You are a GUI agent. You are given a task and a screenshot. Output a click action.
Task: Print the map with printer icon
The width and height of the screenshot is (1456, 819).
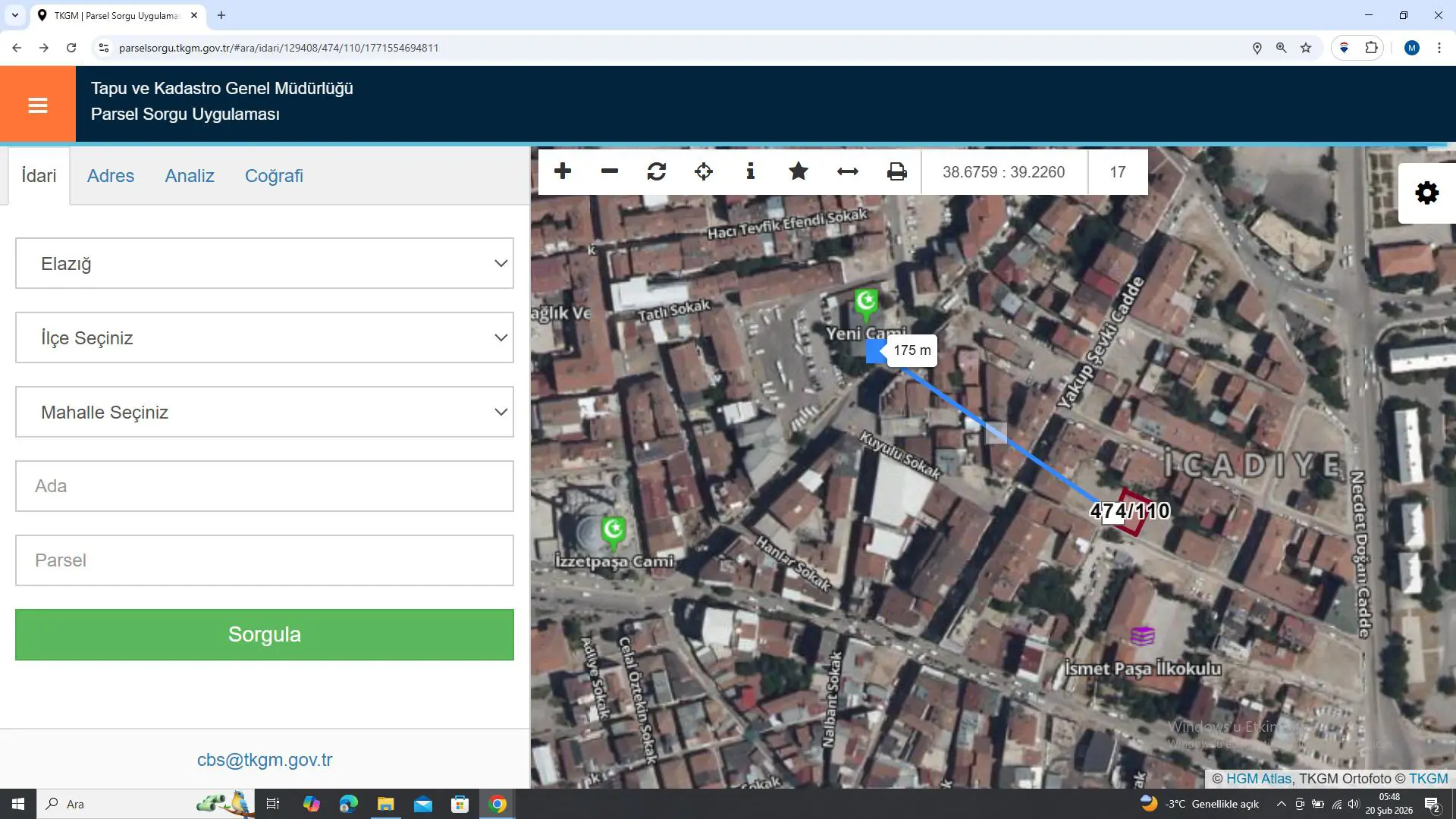pos(897,171)
